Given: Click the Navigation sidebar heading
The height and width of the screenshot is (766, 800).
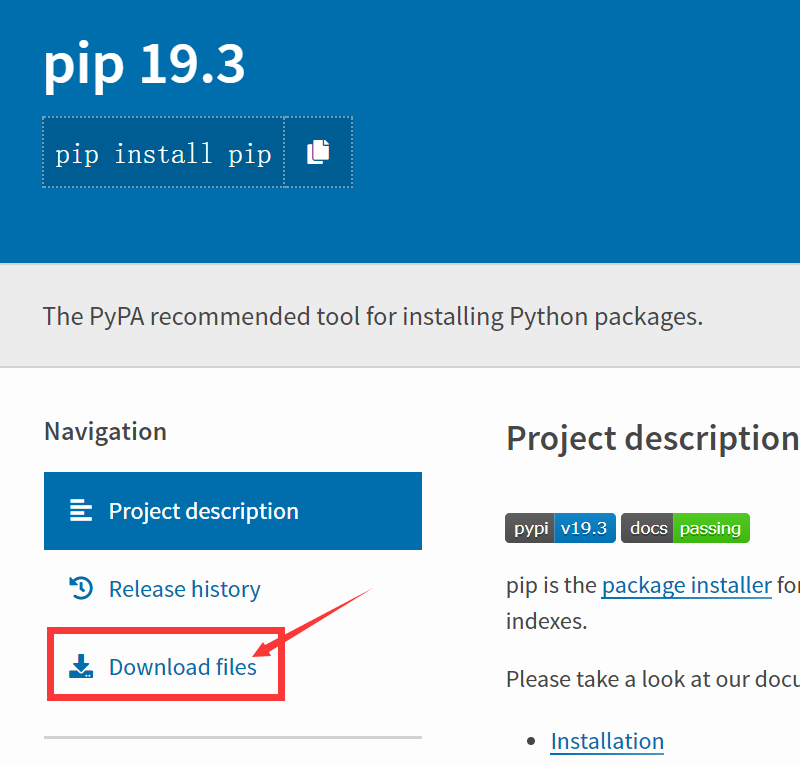Looking at the screenshot, I should 105,431.
